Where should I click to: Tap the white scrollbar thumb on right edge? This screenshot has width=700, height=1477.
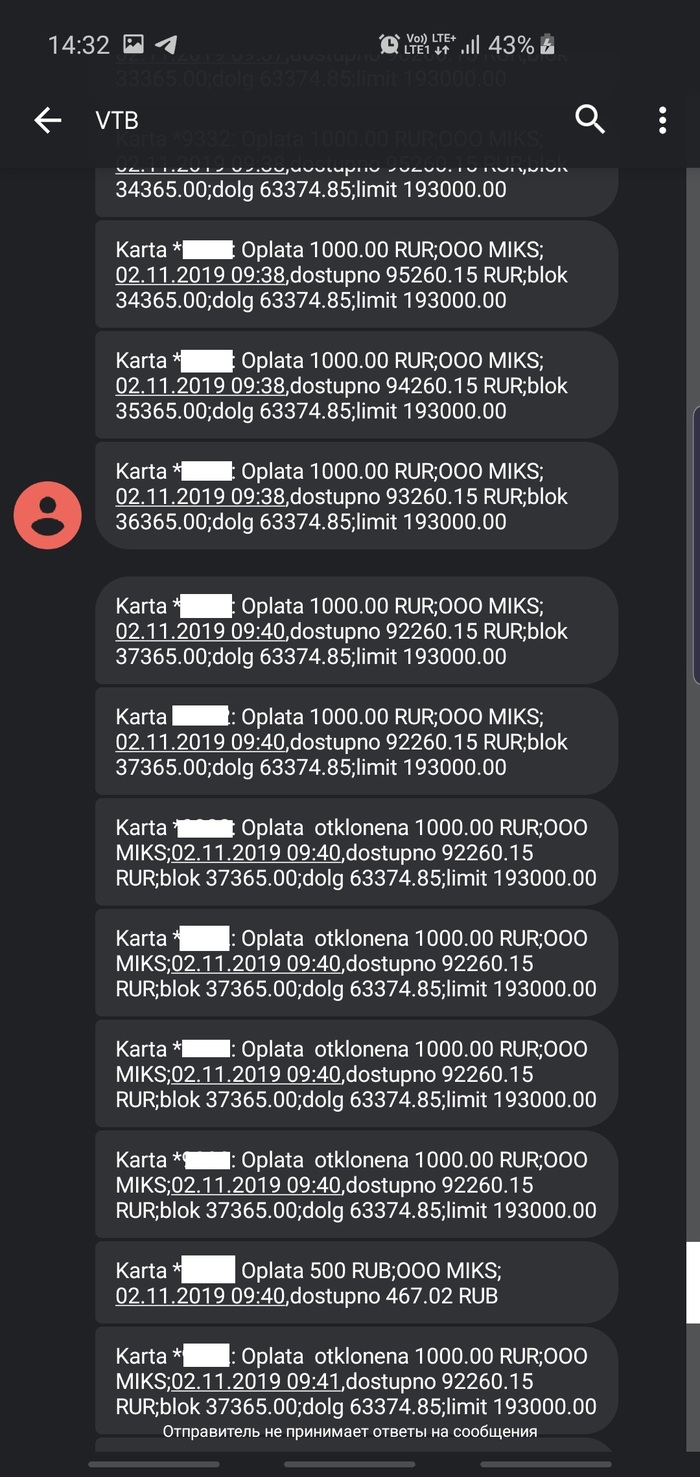point(693,1282)
